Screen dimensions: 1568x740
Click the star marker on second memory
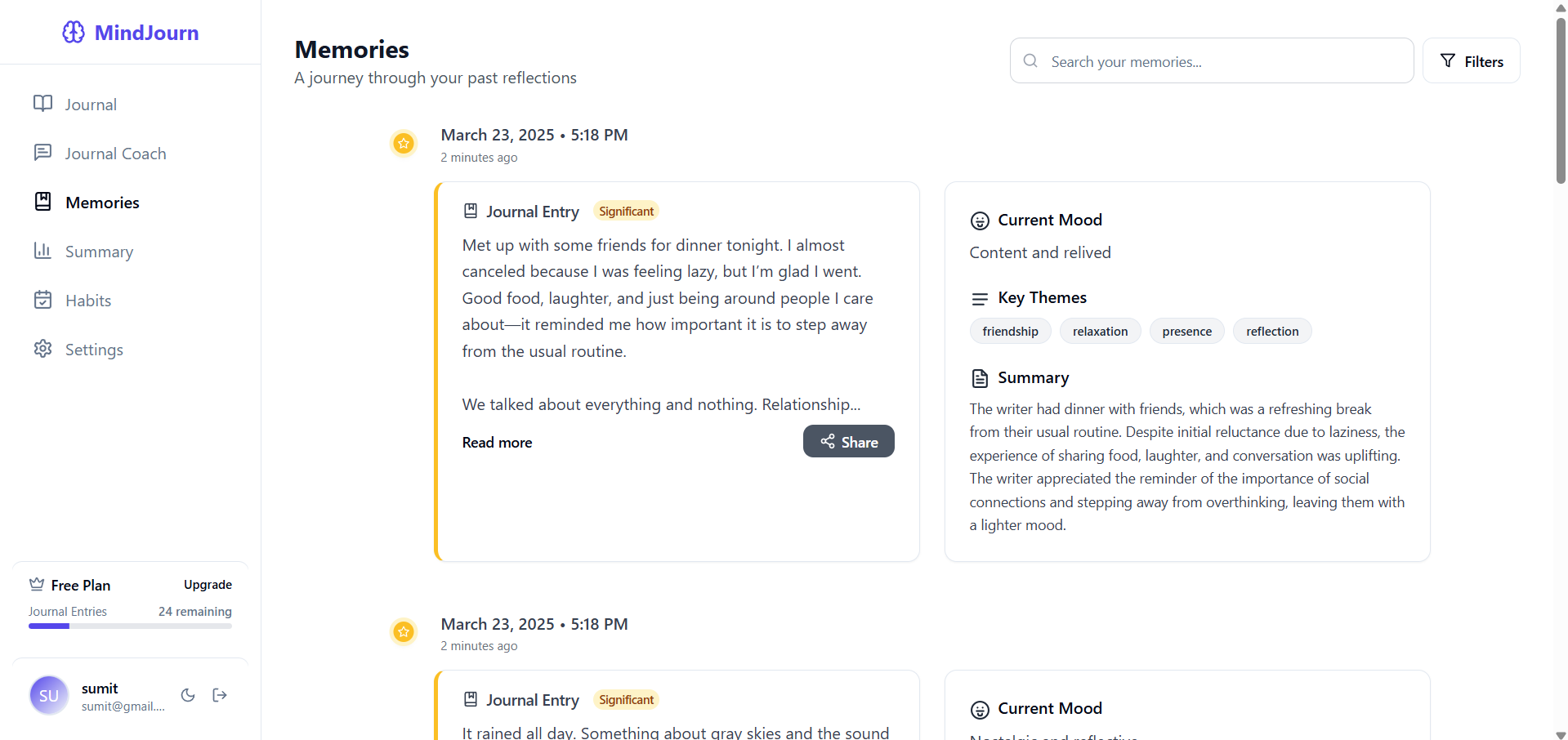[x=404, y=632]
